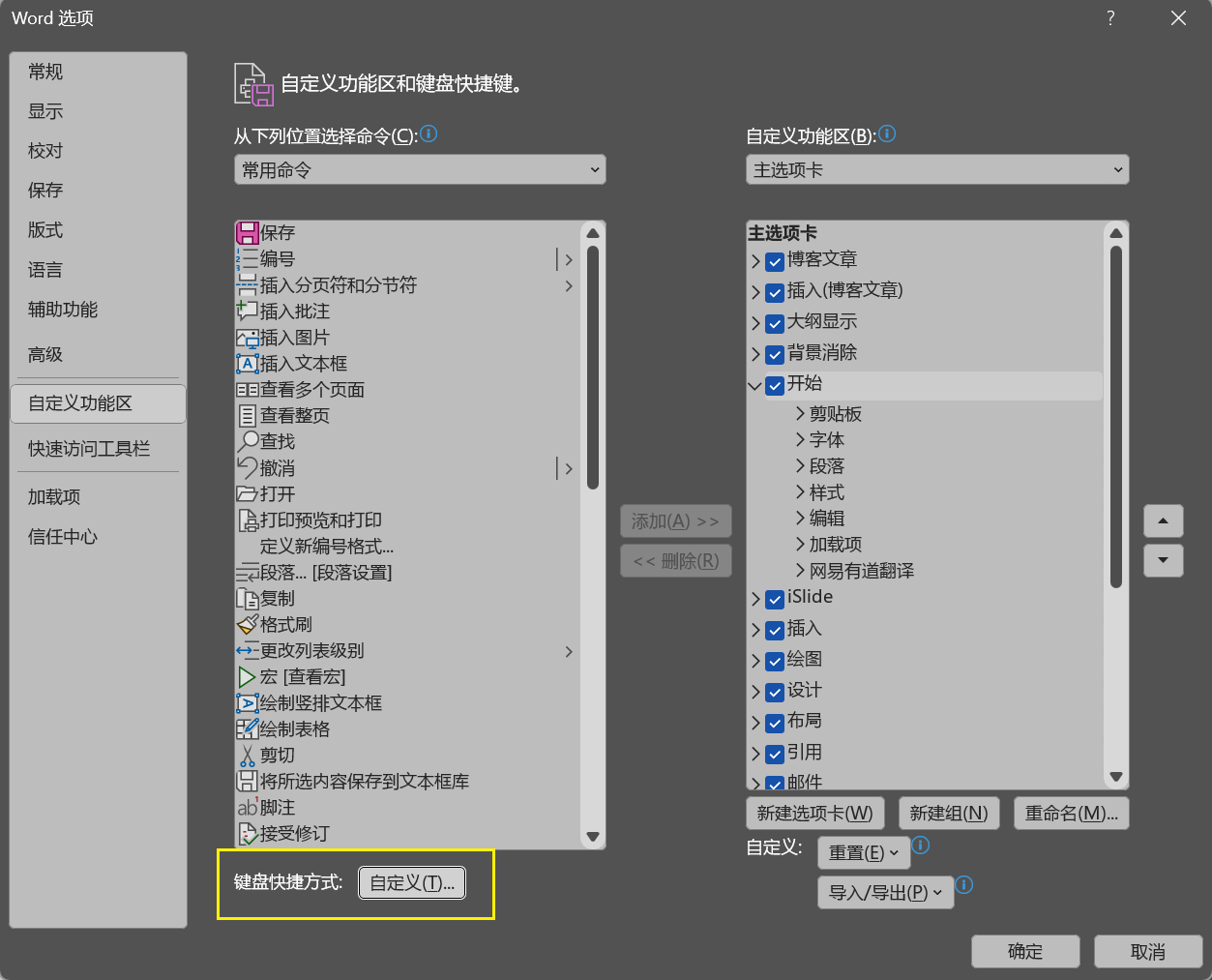Toggle the 大纲显示 checkbox
This screenshot has width=1212, height=980.
(x=775, y=323)
